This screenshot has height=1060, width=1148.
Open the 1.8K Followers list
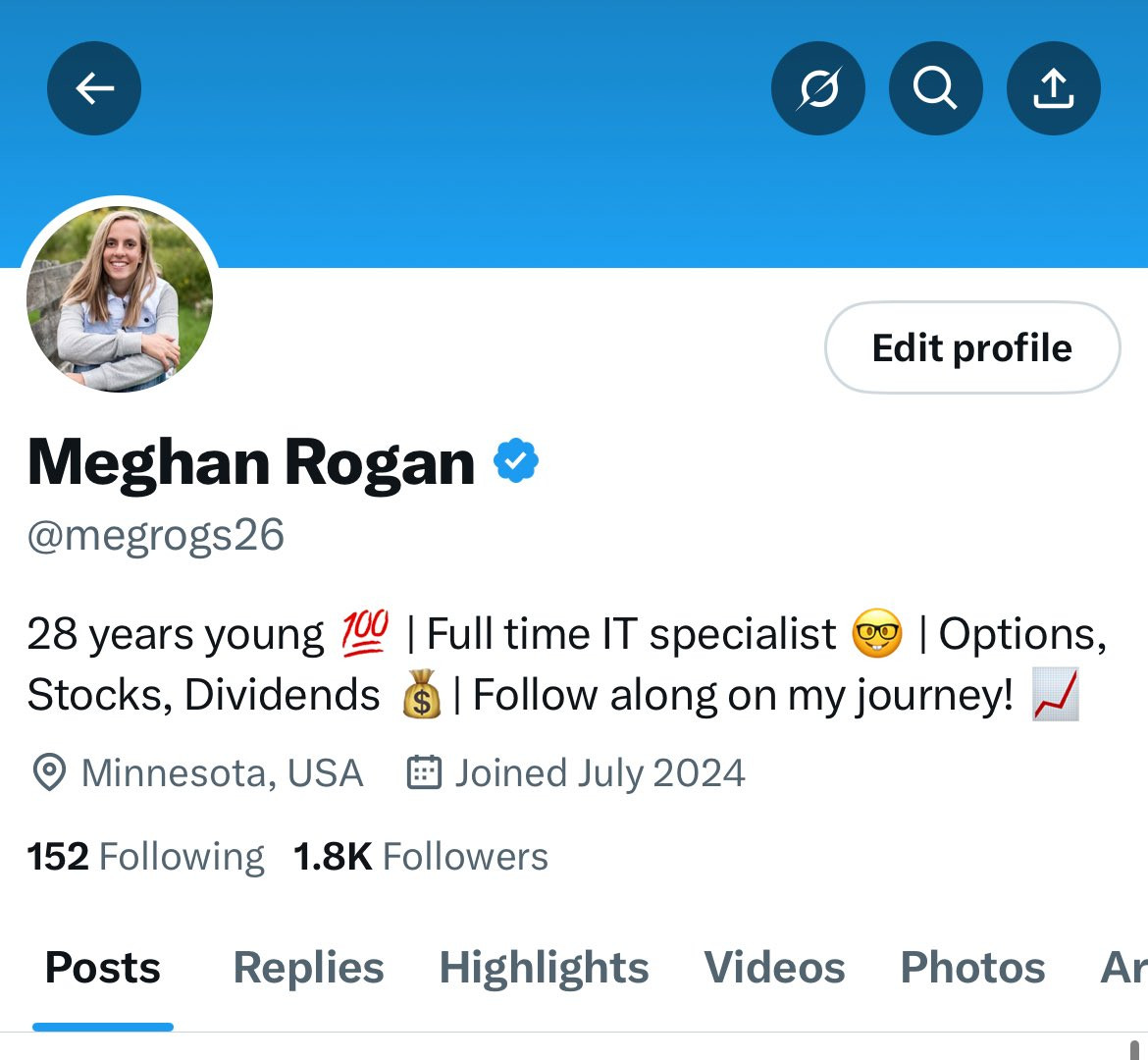pyautogui.click(x=420, y=857)
